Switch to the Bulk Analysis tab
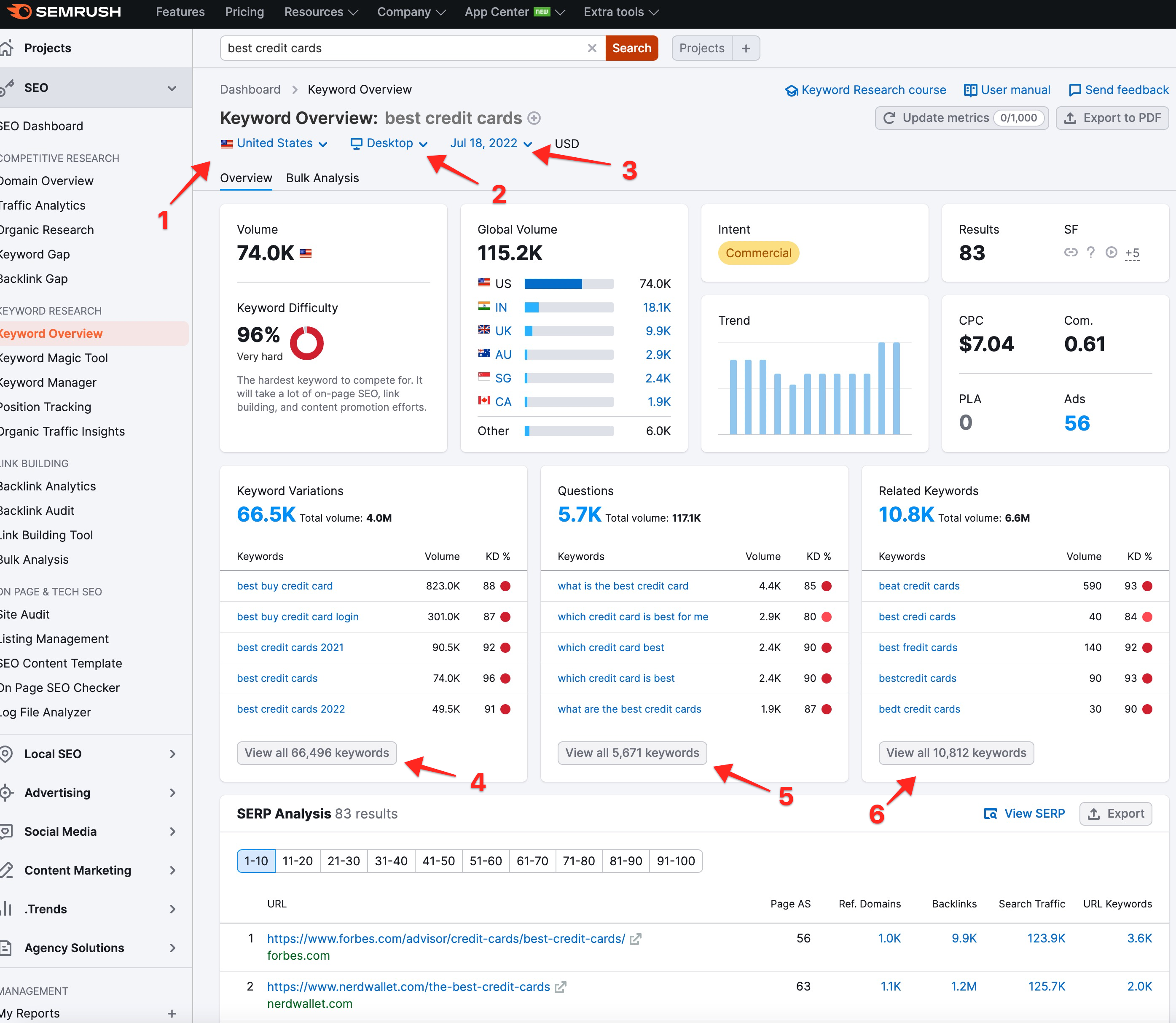 pyautogui.click(x=322, y=178)
